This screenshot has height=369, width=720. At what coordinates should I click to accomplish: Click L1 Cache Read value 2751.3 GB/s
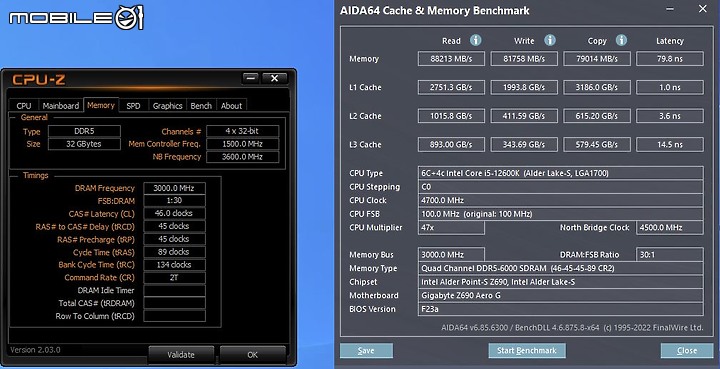451,87
